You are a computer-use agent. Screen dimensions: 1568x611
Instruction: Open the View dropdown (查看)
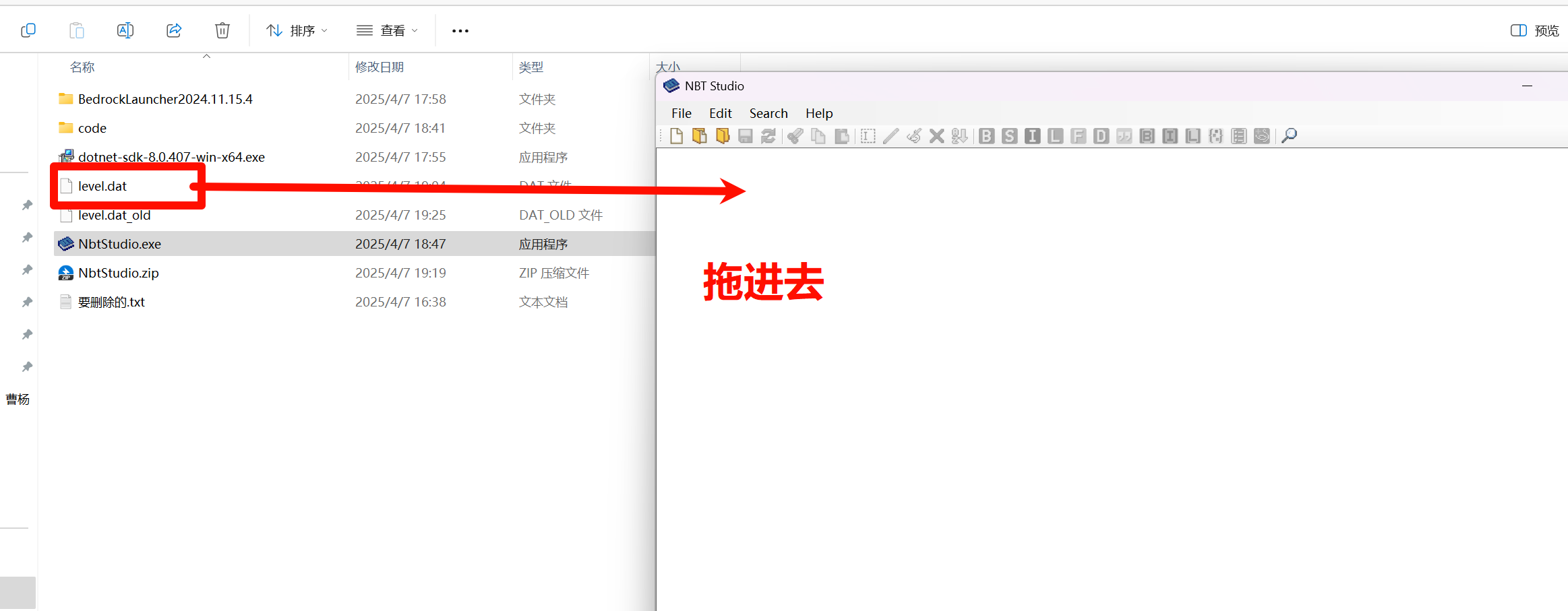tap(388, 30)
